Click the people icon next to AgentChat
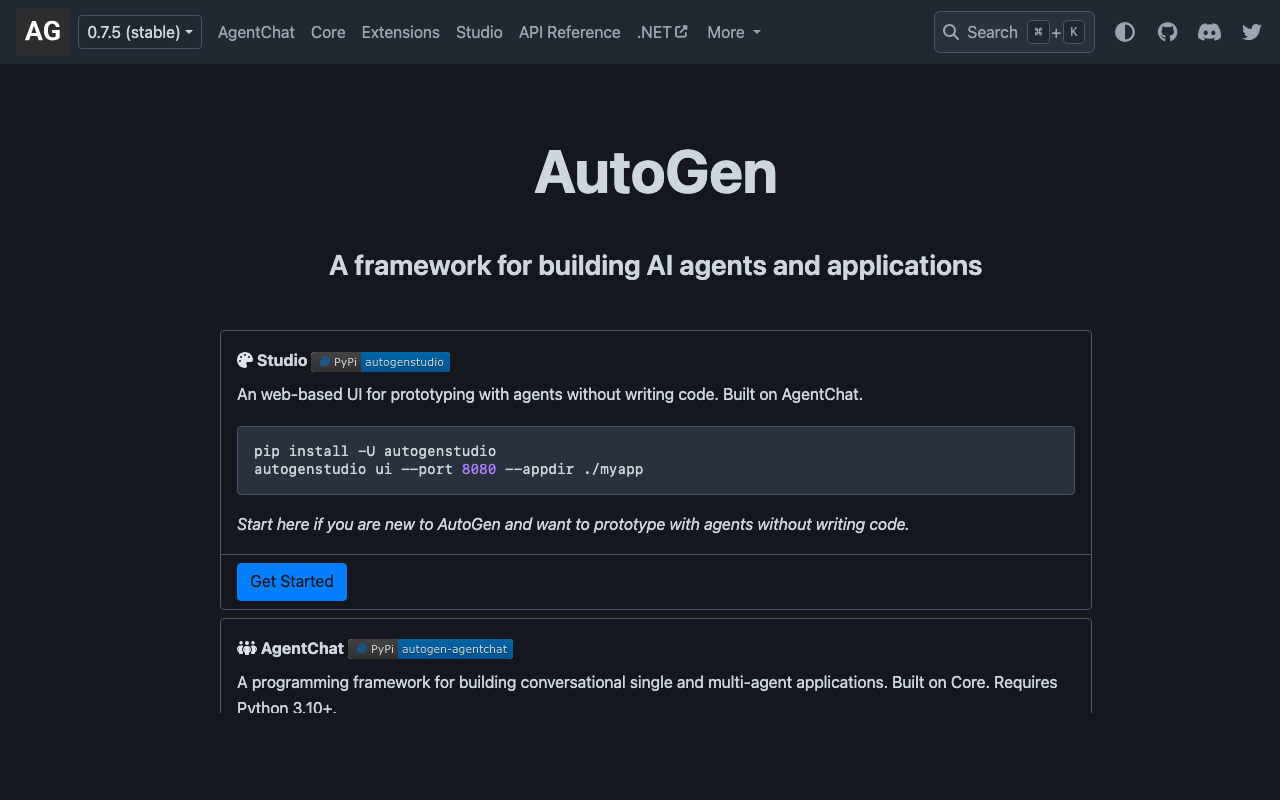Screen dimensions: 1280x800 click(246, 647)
